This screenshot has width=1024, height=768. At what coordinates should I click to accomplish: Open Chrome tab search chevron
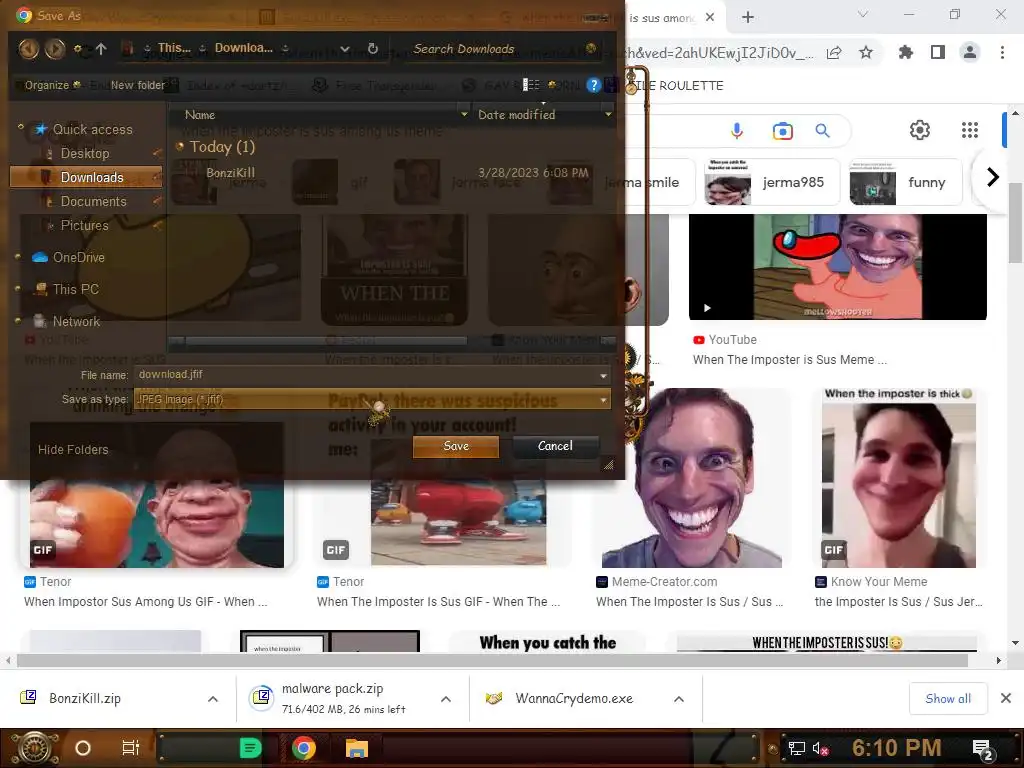(x=863, y=14)
